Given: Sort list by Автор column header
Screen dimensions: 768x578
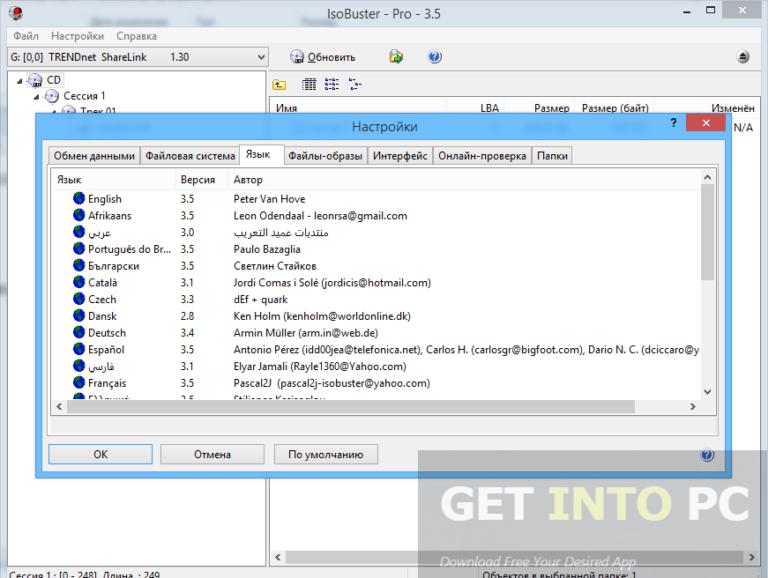Looking at the screenshot, I should tap(464, 180).
